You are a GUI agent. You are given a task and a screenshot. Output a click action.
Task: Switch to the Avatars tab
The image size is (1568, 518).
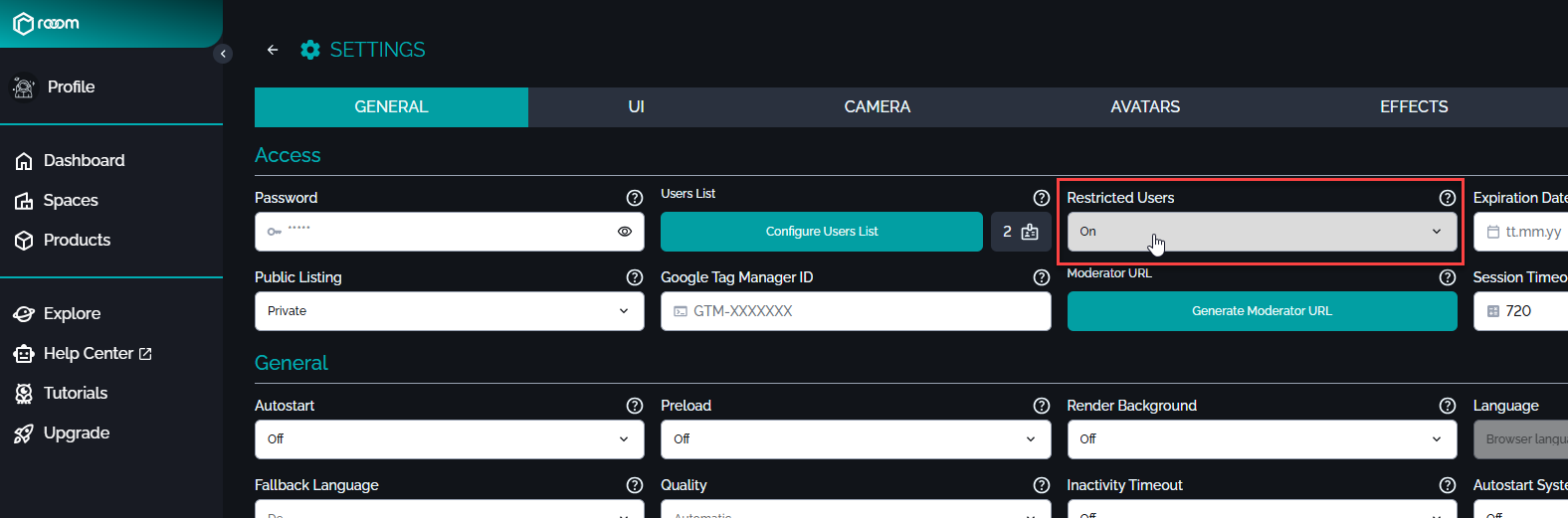tap(1144, 107)
